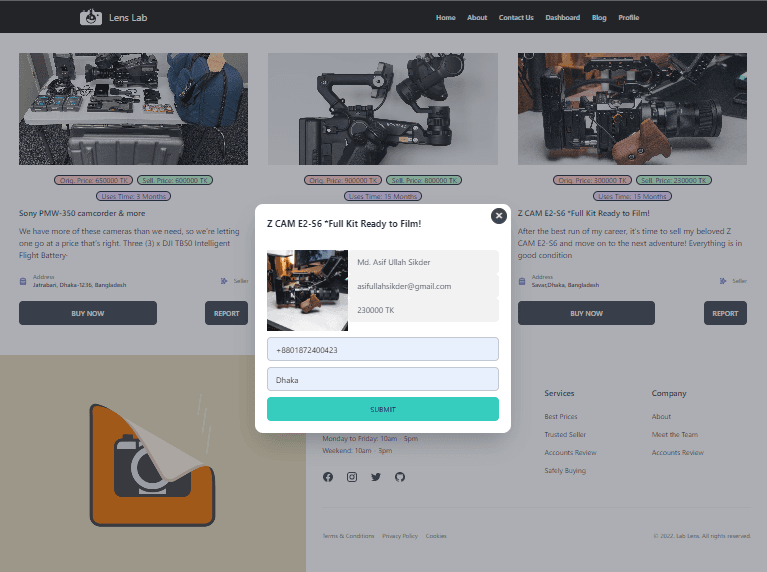Open Best Prices footer link
Screen dimensions: 767x572
561,416
